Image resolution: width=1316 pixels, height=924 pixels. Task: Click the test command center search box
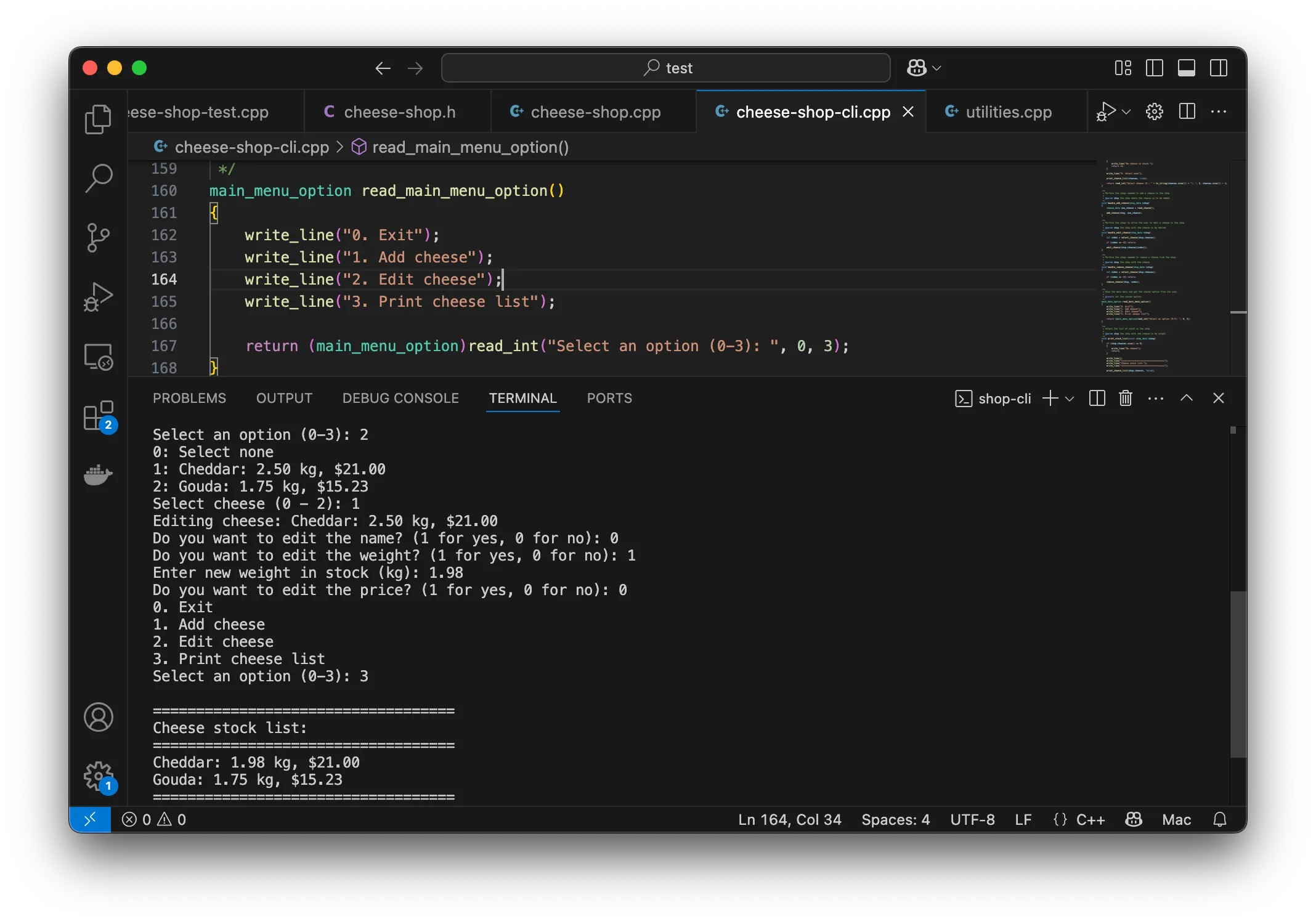665,68
